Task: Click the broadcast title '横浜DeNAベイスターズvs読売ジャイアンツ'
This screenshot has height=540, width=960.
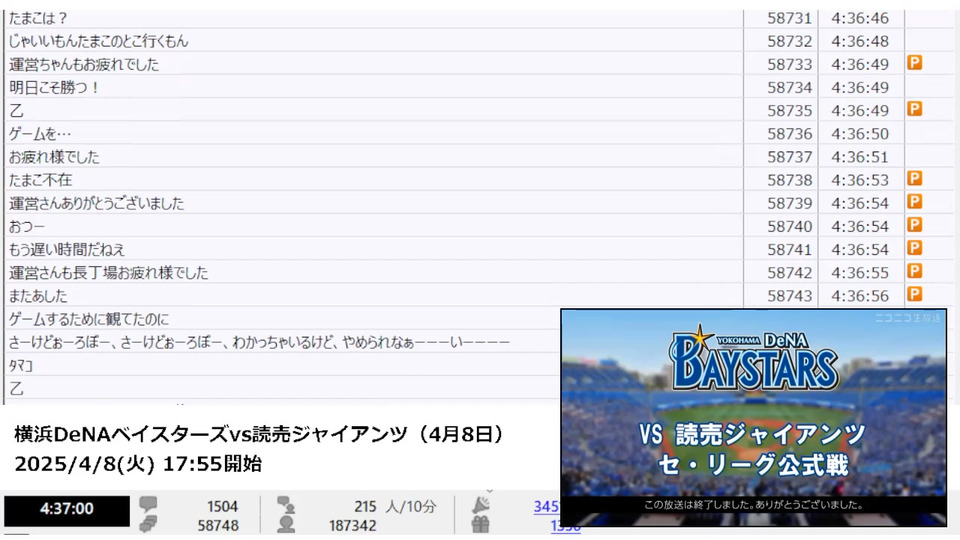Action: 211,434
